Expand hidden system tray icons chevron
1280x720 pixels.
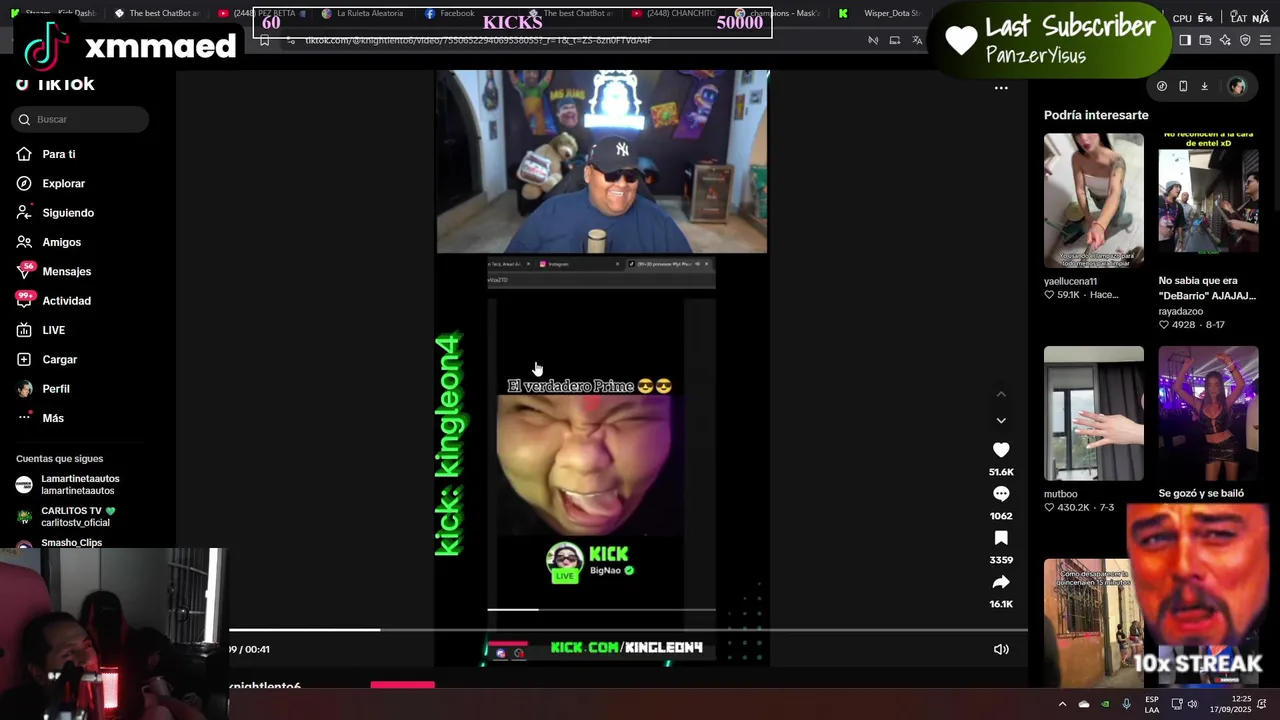click(x=1062, y=704)
